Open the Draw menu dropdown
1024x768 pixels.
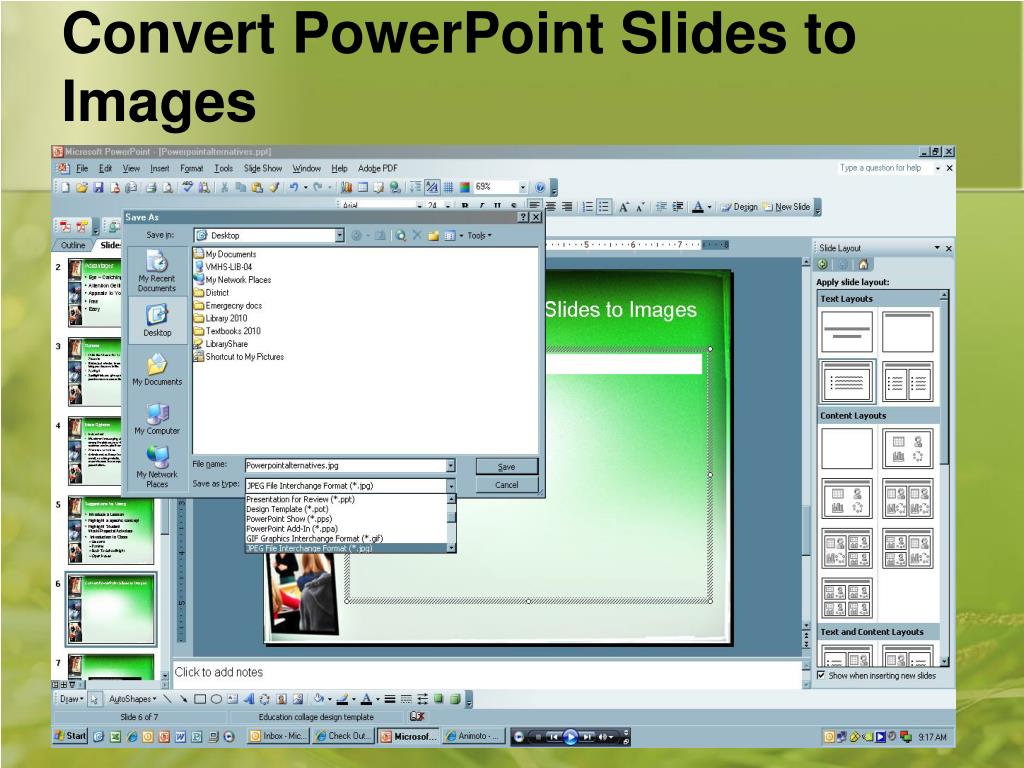click(70, 699)
